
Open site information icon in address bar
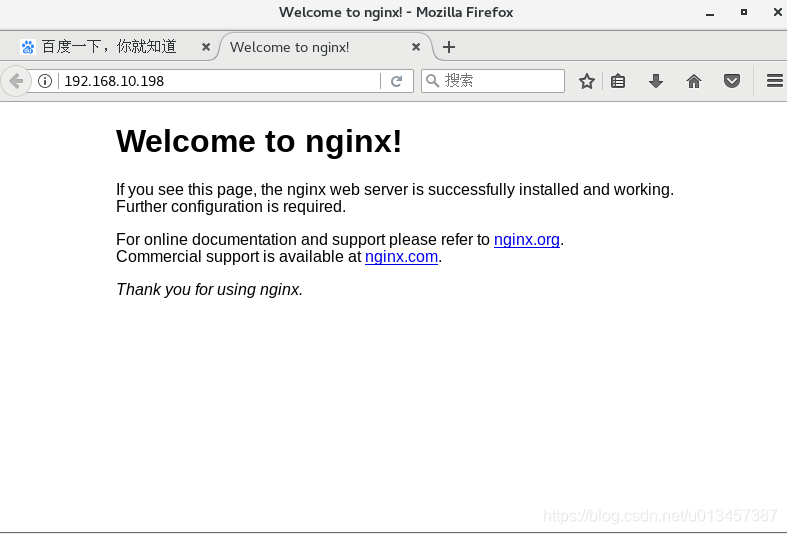(45, 81)
